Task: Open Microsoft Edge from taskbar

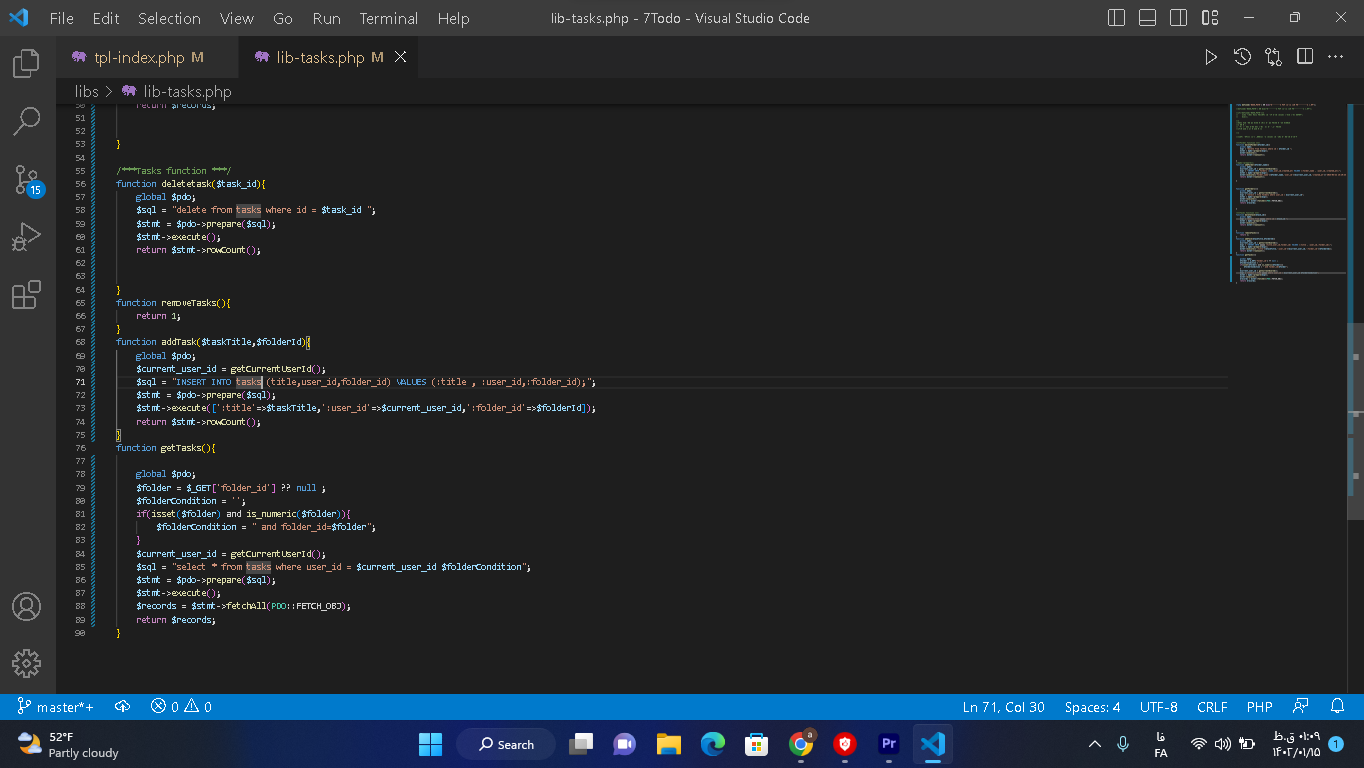Action: 713,744
